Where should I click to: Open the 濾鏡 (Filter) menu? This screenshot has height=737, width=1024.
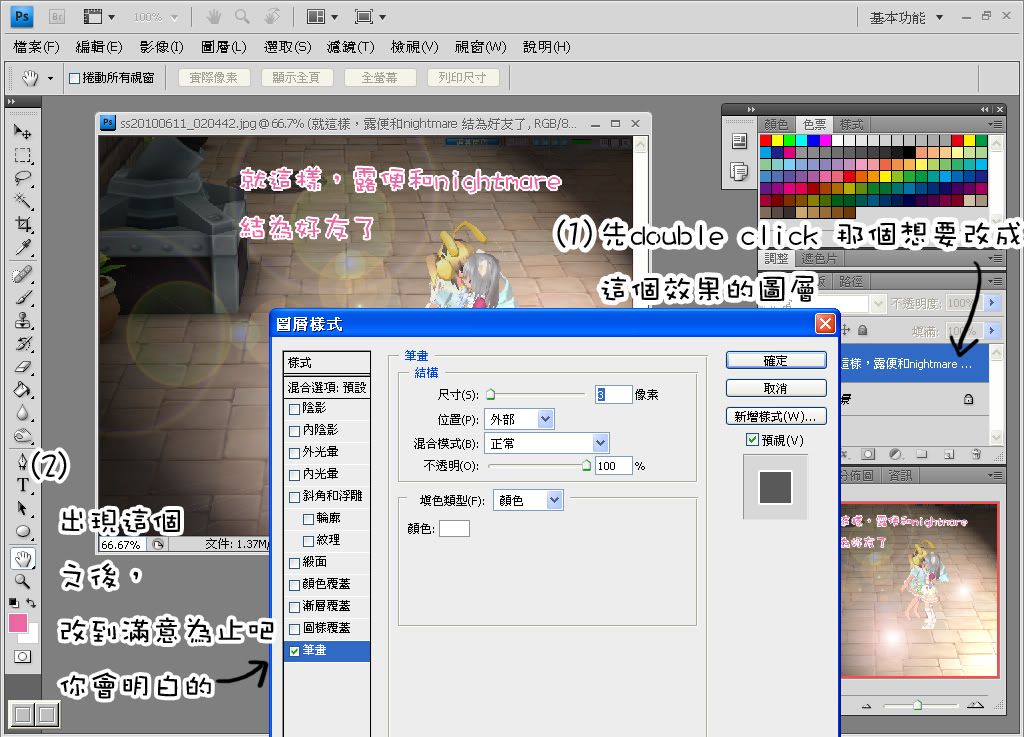point(350,47)
